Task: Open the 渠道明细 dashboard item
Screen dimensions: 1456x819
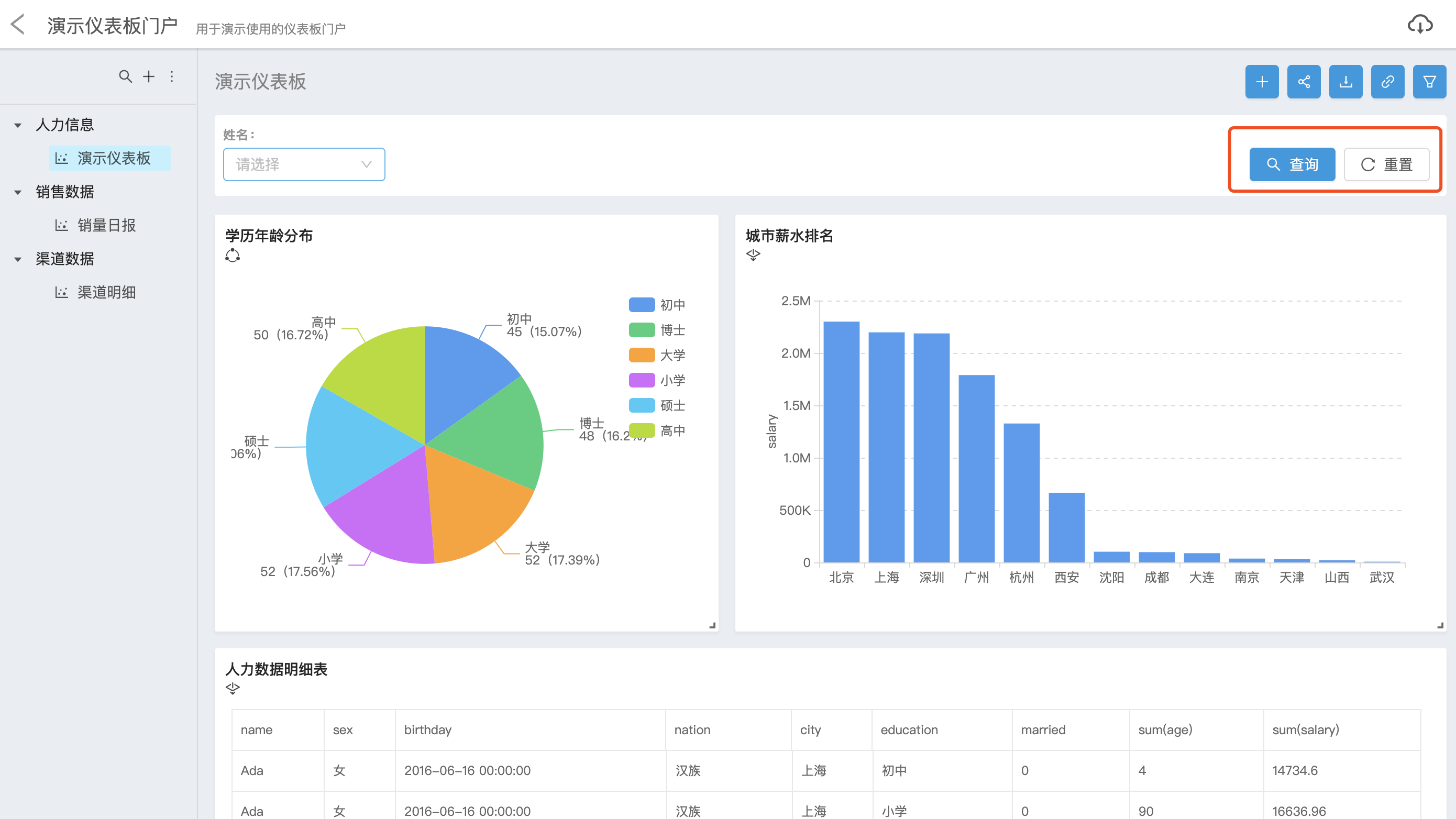Action: point(106,292)
